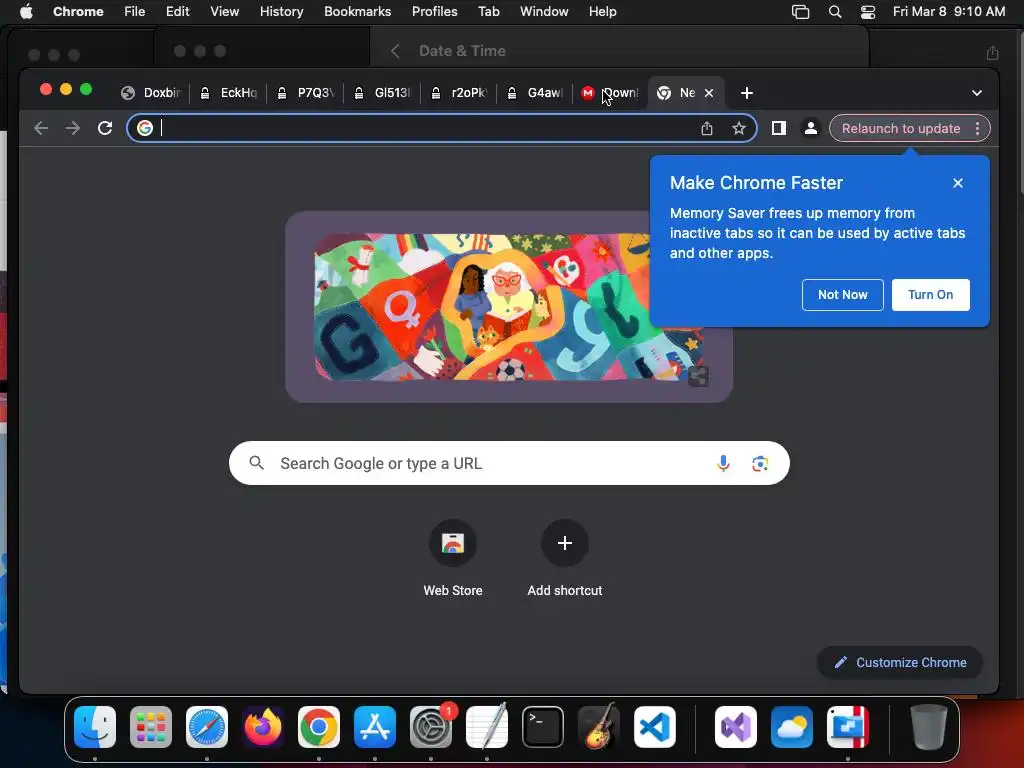This screenshot has height=768, width=1024.
Task: Switch to the Gl513l tab
Action: [x=383, y=93]
